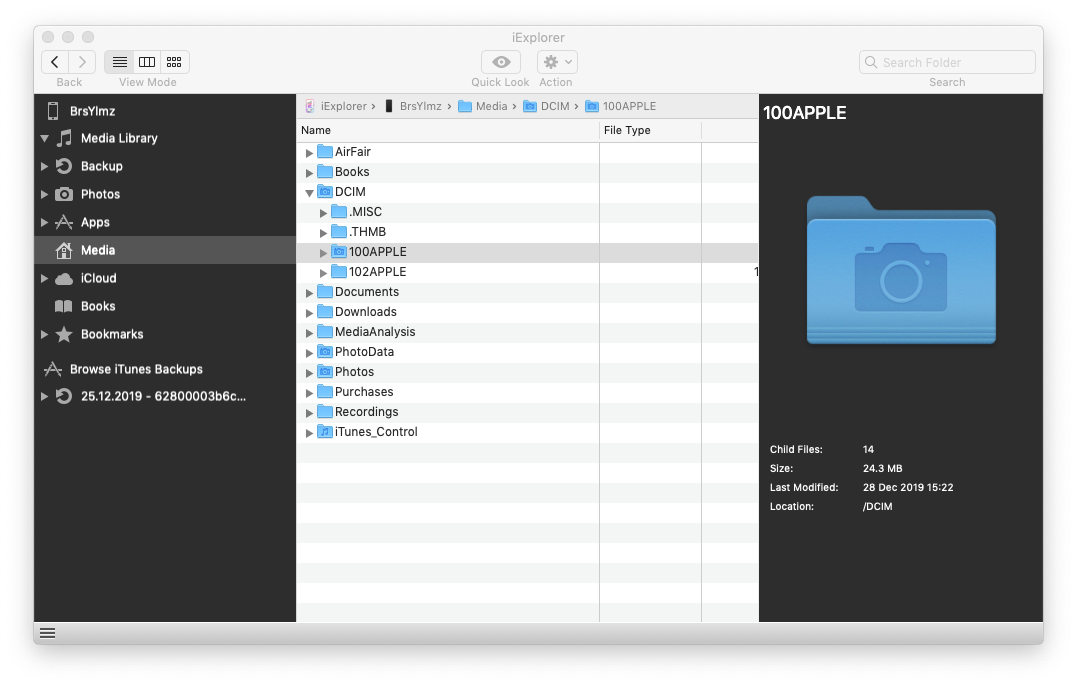Click the Backup clock-arrow icon
The image size is (1077, 686).
(64, 166)
